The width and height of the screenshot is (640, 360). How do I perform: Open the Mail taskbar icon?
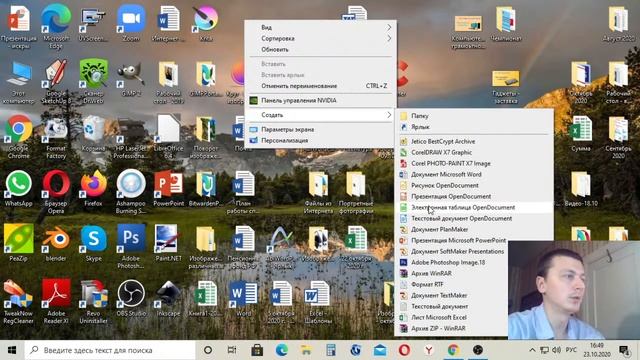click(x=380, y=350)
